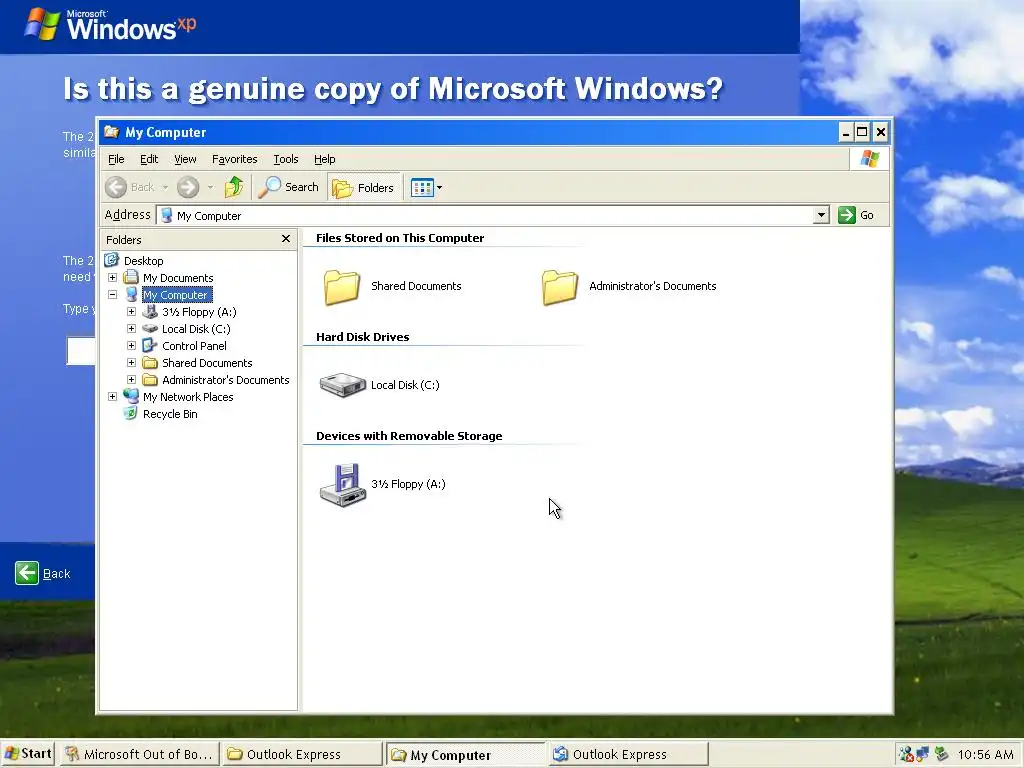Click the Forward arrow icon
The image size is (1024, 768).
(x=187, y=187)
